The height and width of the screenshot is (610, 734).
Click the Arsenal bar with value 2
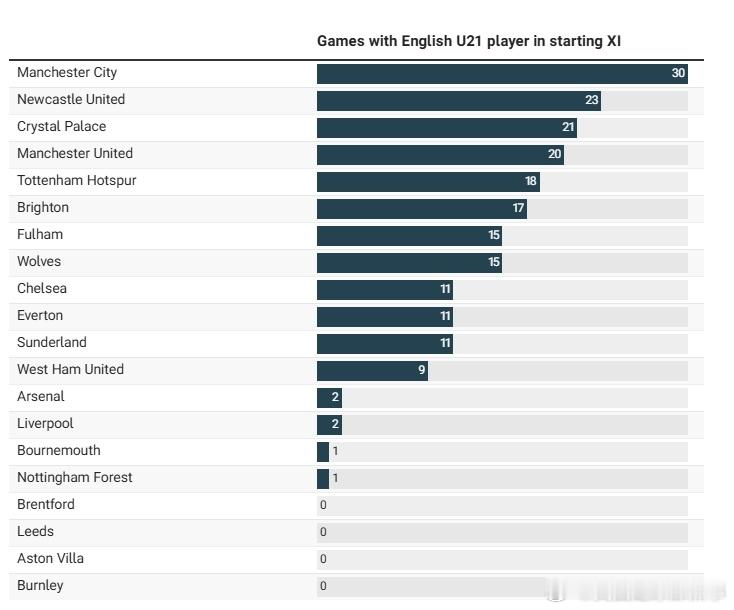[x=329, y=398]
